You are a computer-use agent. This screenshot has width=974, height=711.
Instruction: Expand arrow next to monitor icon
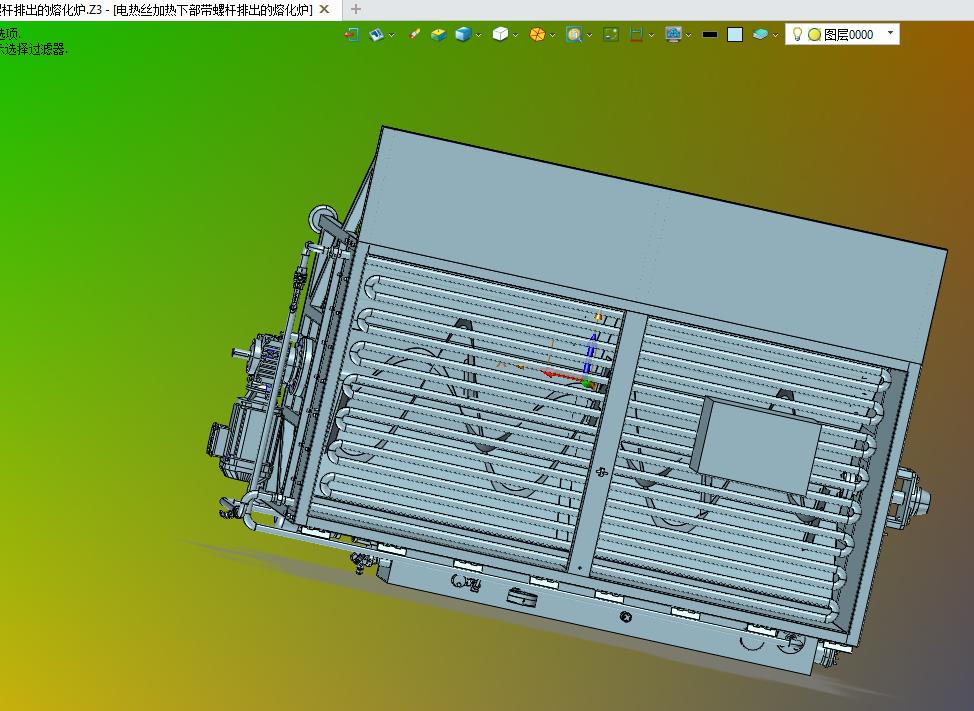[688, 35]
